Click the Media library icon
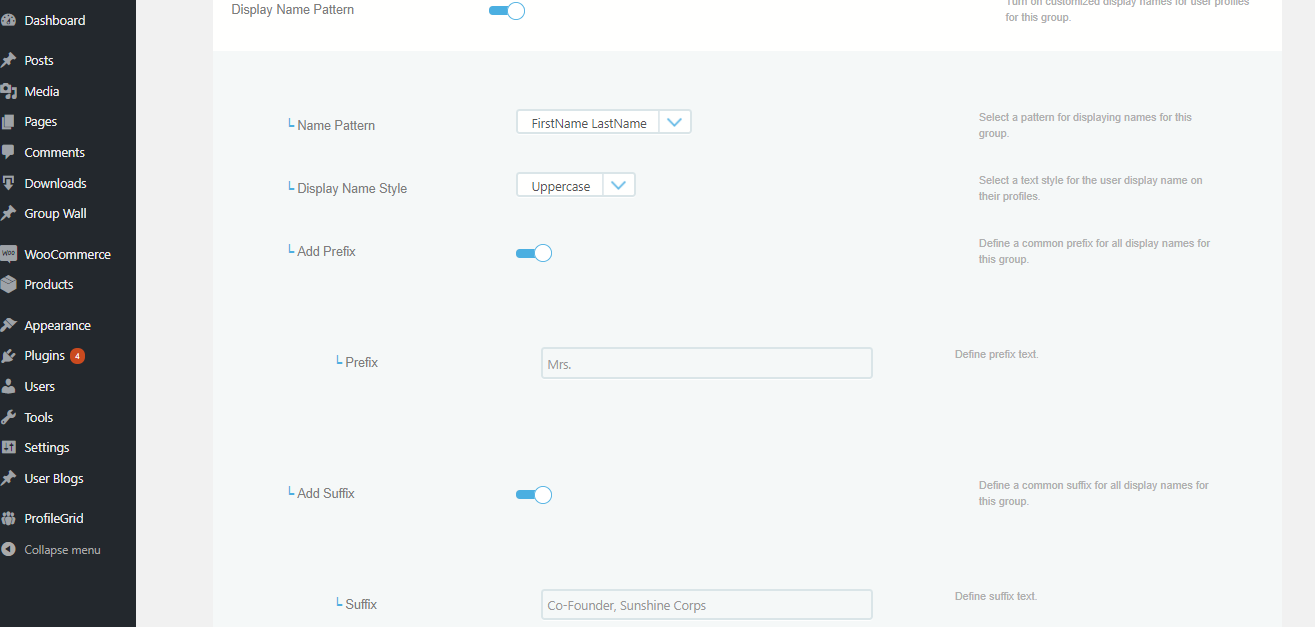The height and width of the screenshot is (627, 1315). [11, 90]
